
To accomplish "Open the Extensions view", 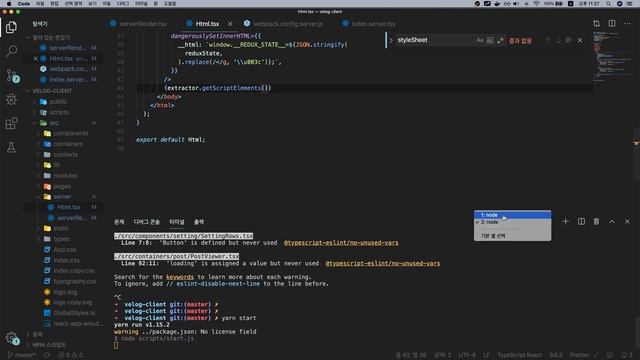I will tap(11, 123).
